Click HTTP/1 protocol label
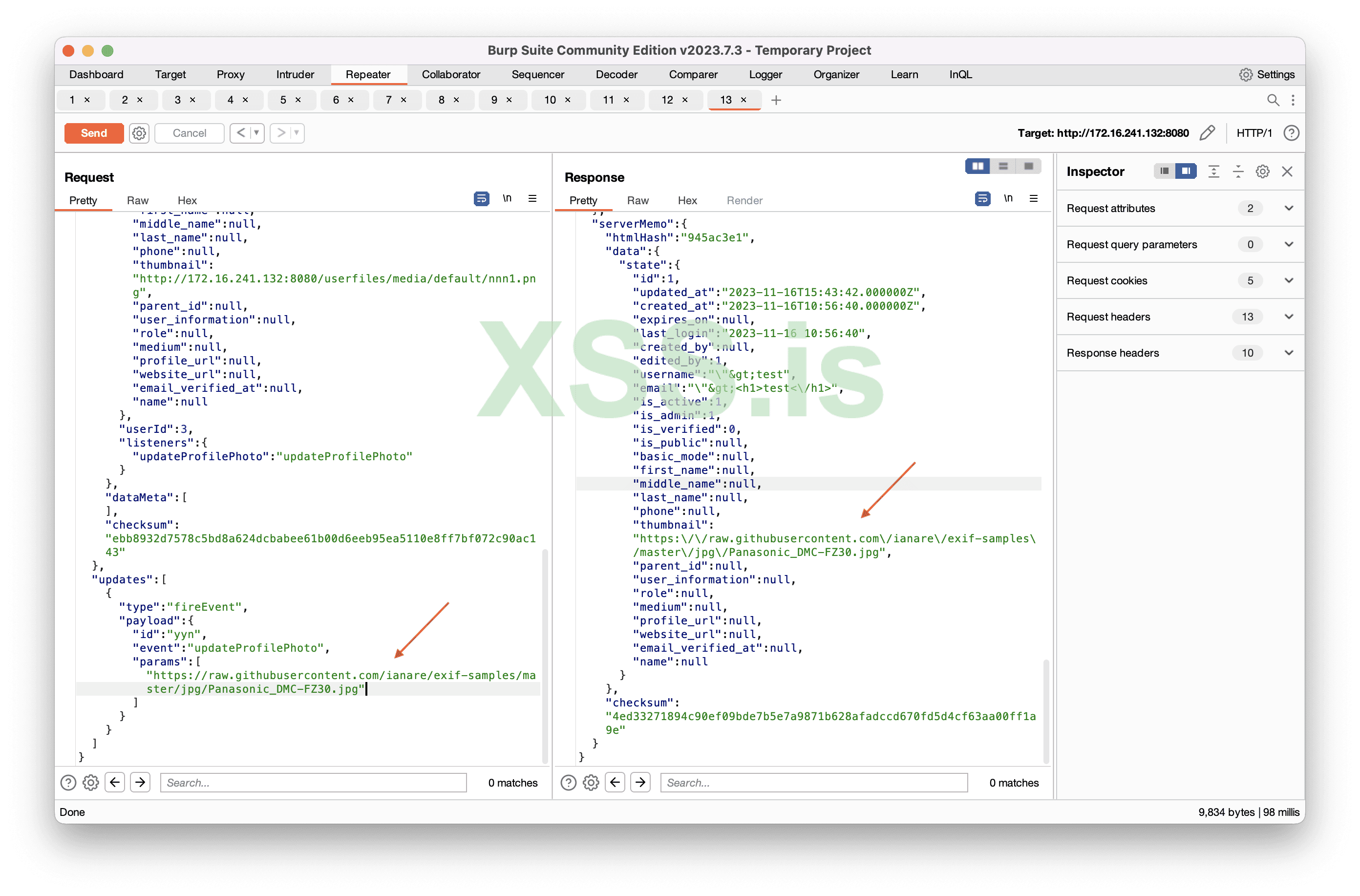The width and height of the screenshot is (1360, 896). 1254,133
